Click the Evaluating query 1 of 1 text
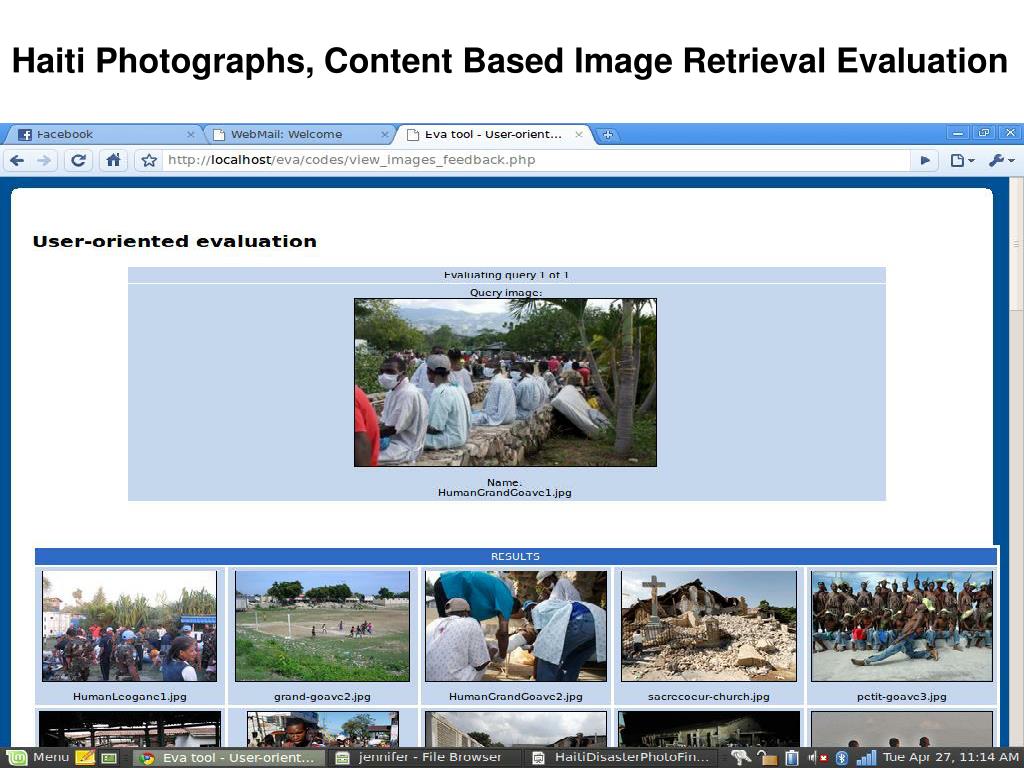Screen dimensions: 1024x768 [x=506, y=275]
